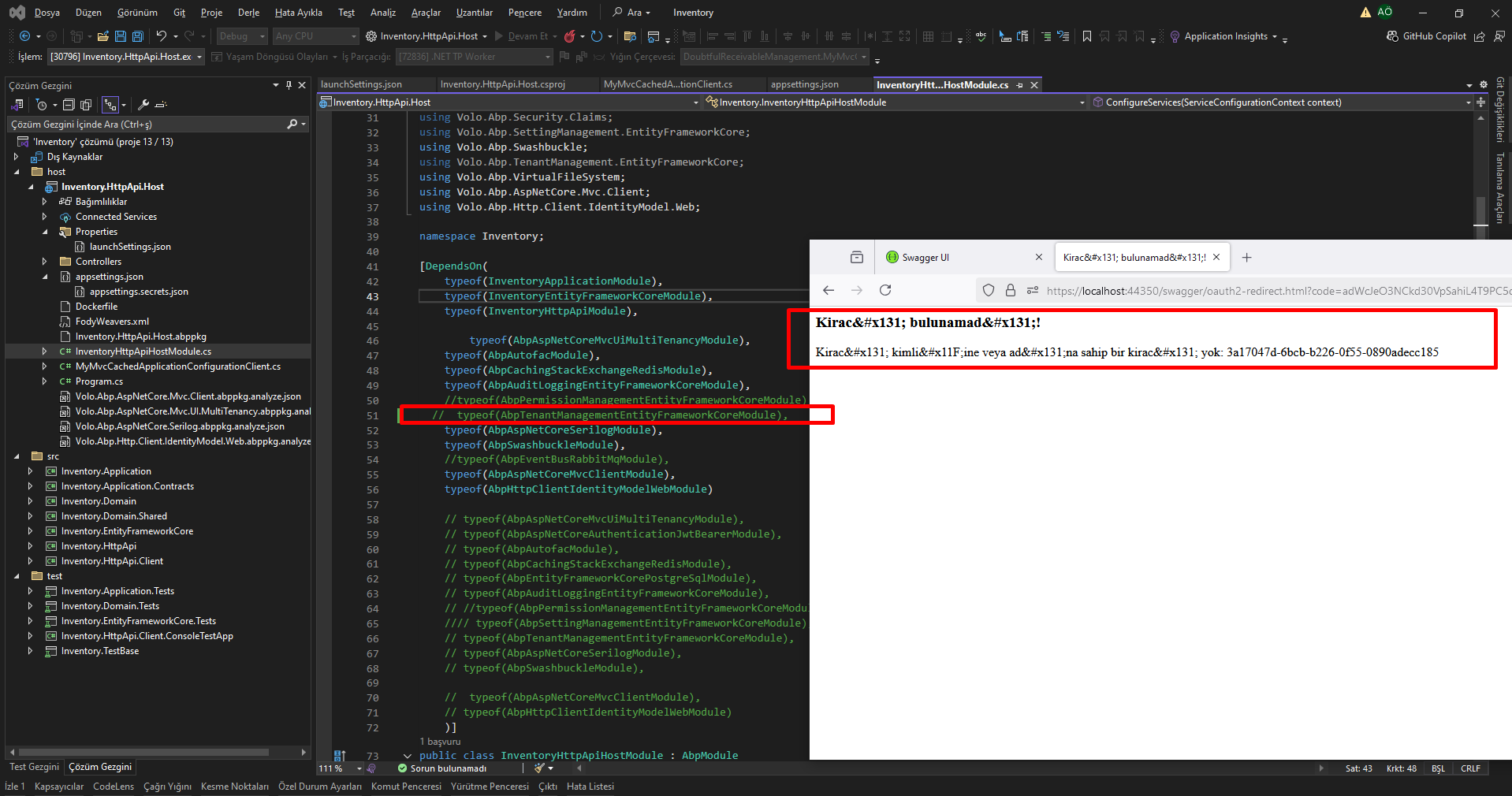Collapse the src folder node
The height and width of the screenshot is (796, 1512).
point(17,456)
